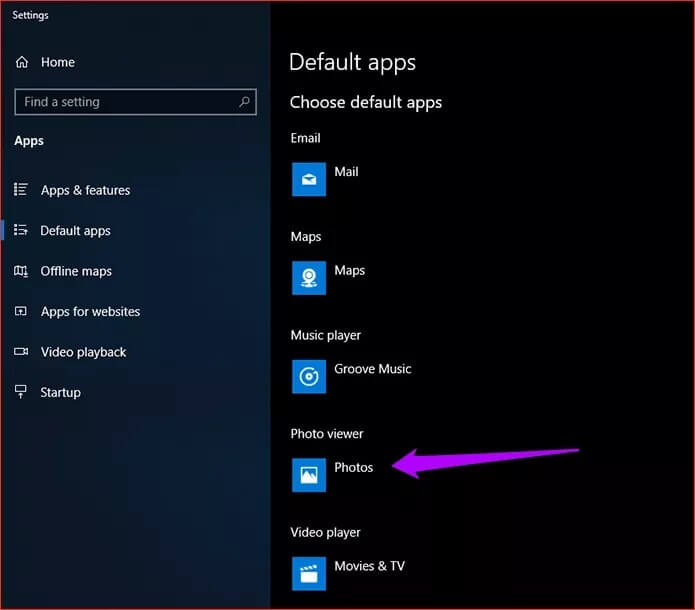Click the Choose default apps heading

tap(366, 102)
